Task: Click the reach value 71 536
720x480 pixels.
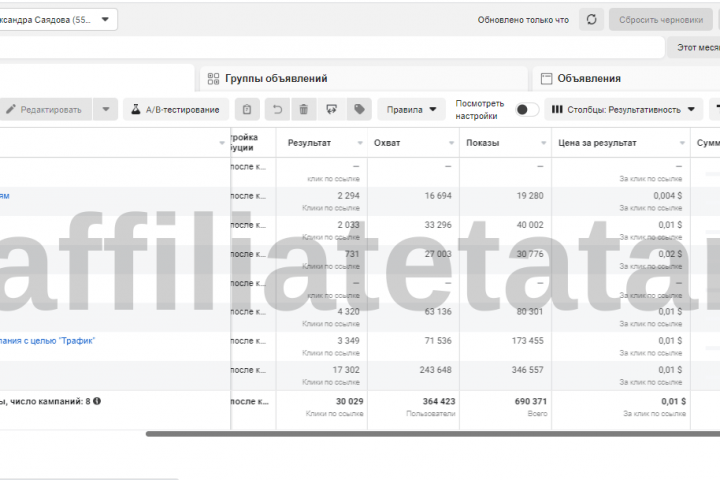Action: click(438, 340)
